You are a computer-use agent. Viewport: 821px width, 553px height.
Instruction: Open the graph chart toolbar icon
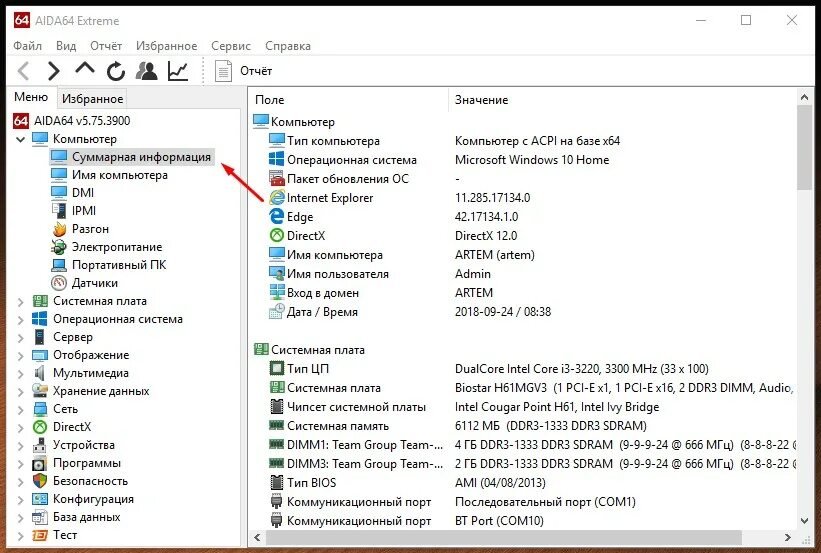(x=177, y=71)
